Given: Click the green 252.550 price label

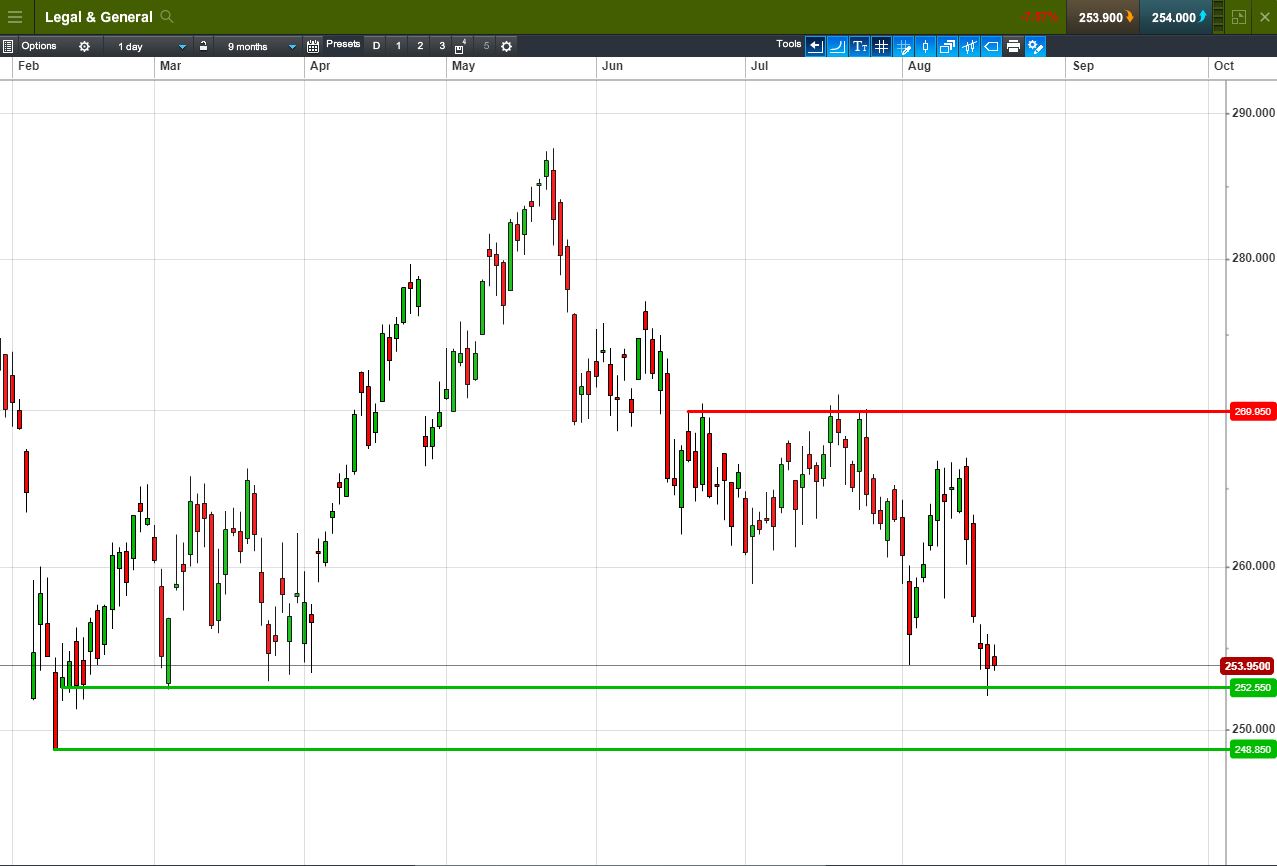Looking at the screenshot, I should (1252, 688).
